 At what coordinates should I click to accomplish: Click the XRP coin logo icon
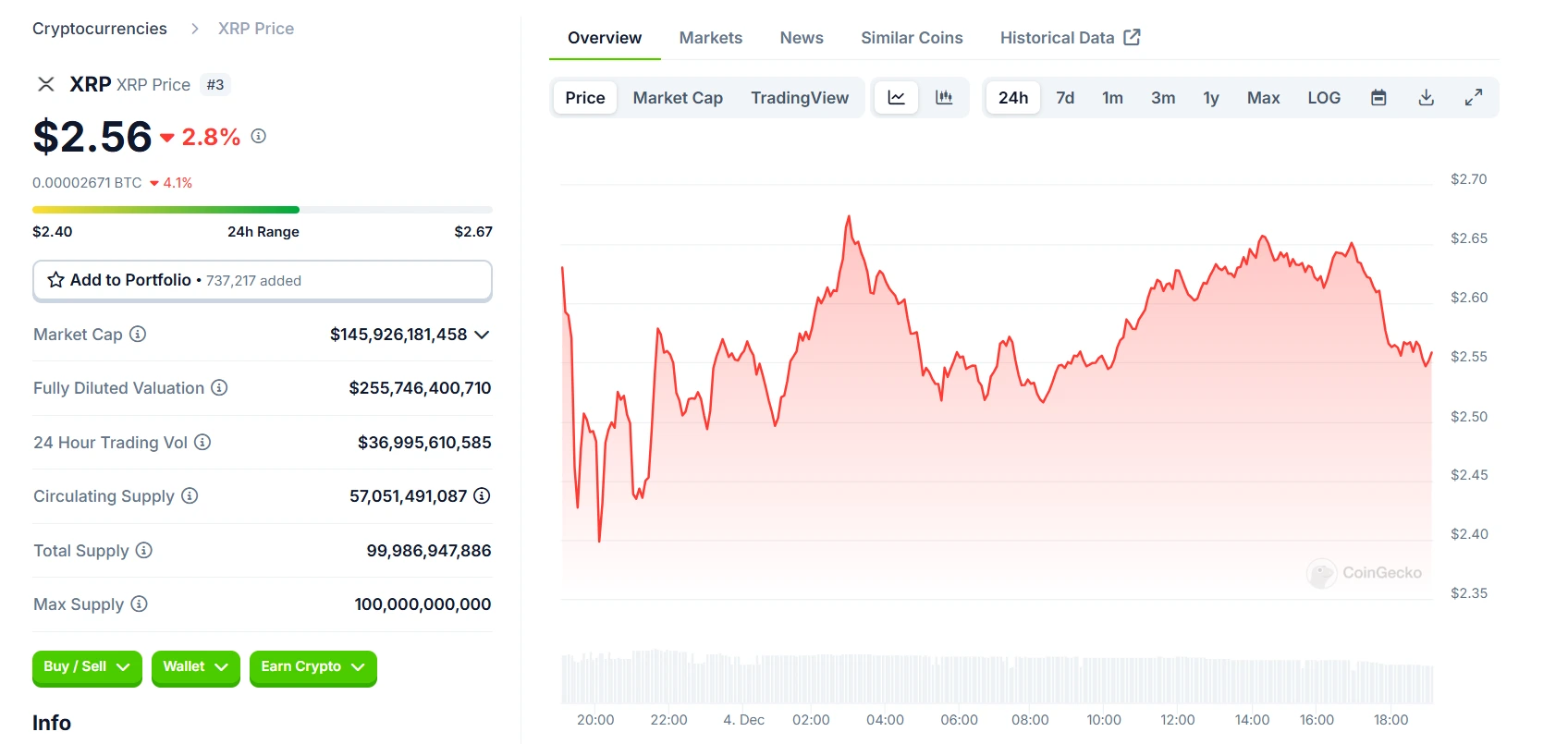pyautogui.click(x=45, y=84)
